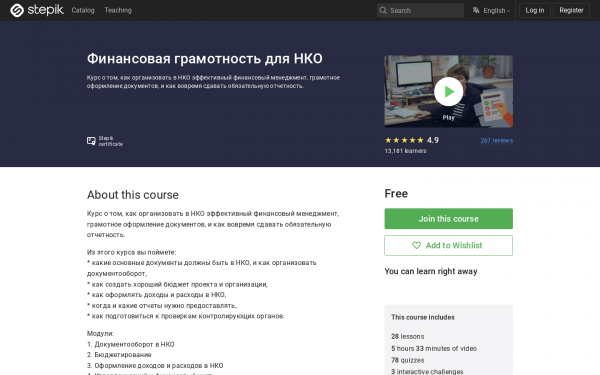This screenshot has height=375, width=600.
Task: Click 5 hours 33 minutes of video
Action: click(x=434, y=348)
